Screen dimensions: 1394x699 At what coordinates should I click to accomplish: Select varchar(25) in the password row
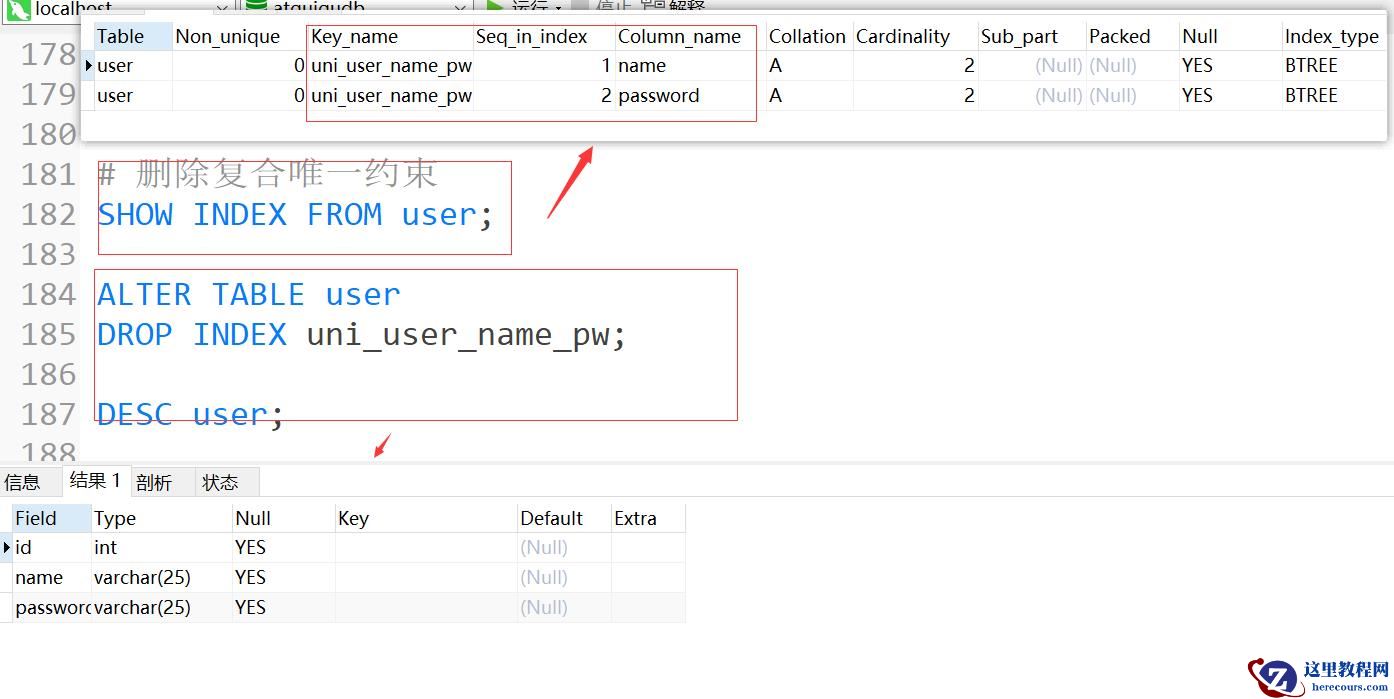click(x=161, y=607)
